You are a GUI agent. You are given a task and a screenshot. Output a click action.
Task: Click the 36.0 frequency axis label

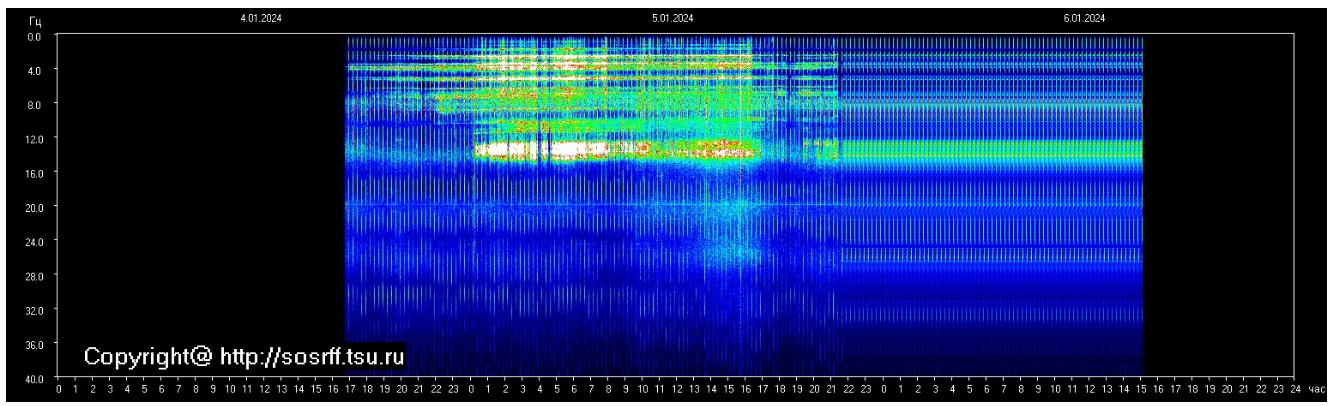pyautogui.click(x=33, y=344)
